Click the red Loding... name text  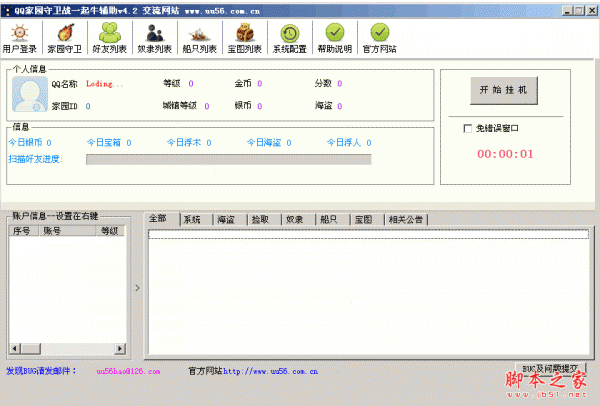[104, 84]
